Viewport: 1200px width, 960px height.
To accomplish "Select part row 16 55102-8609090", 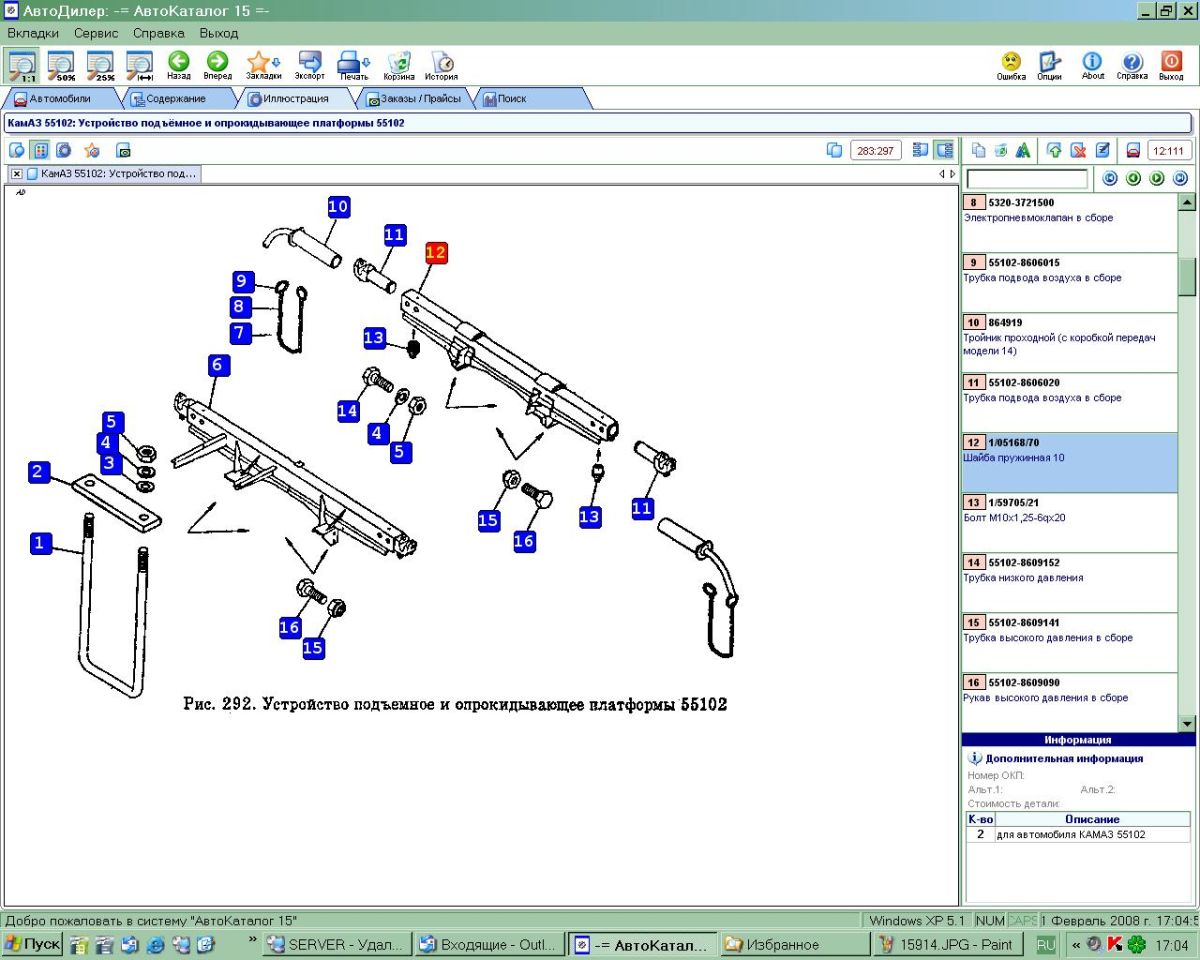I will (1070, 702).
